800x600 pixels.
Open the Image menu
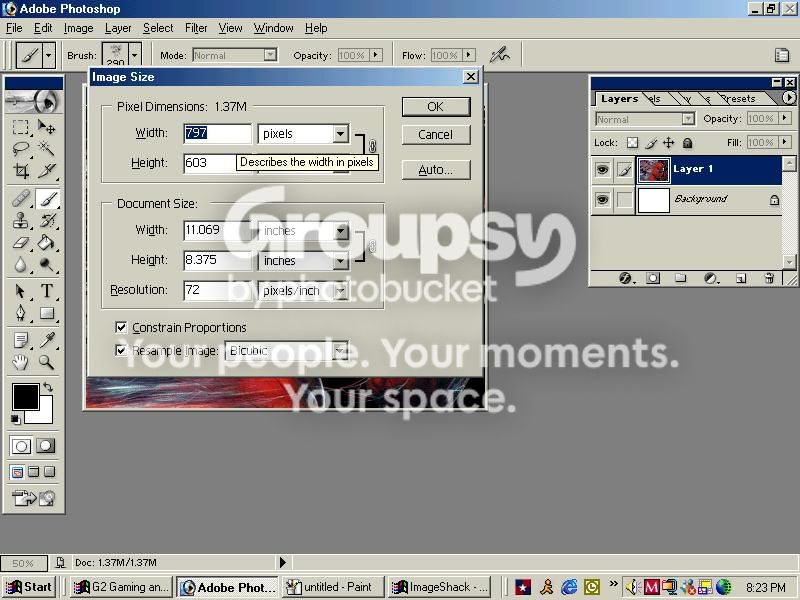tap(78, 28)
